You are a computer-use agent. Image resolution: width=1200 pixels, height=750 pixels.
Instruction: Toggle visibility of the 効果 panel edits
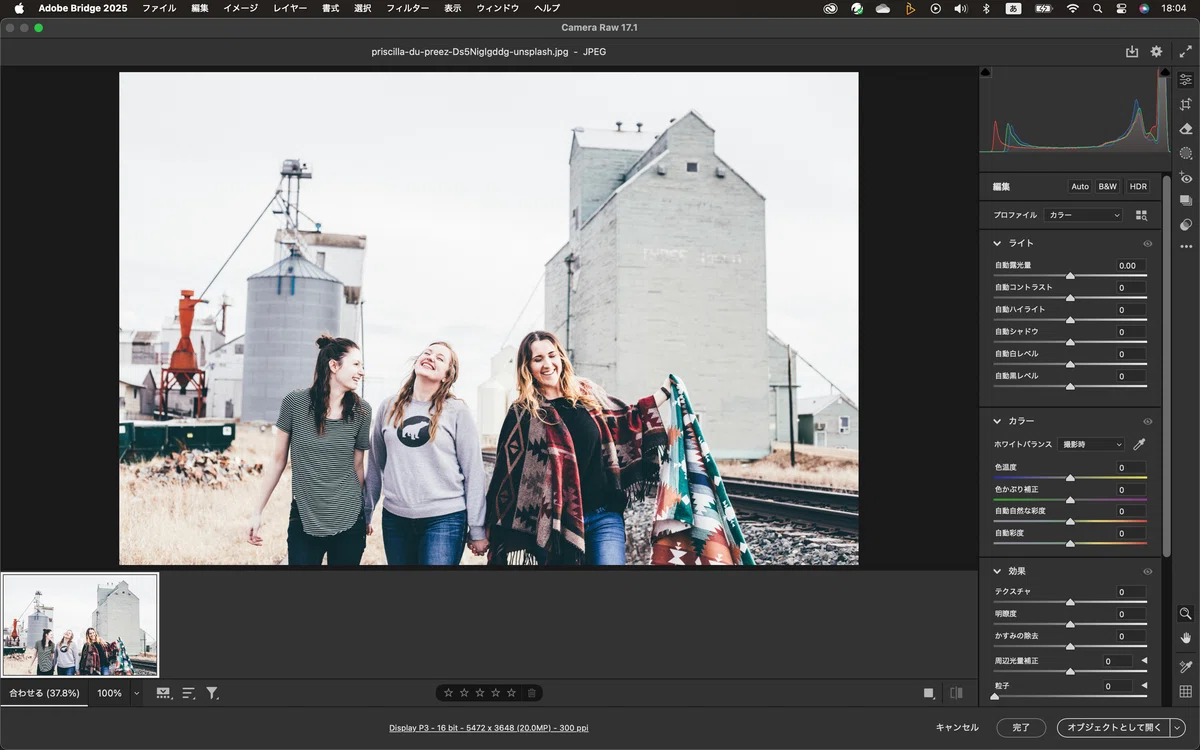(1148, 572)
